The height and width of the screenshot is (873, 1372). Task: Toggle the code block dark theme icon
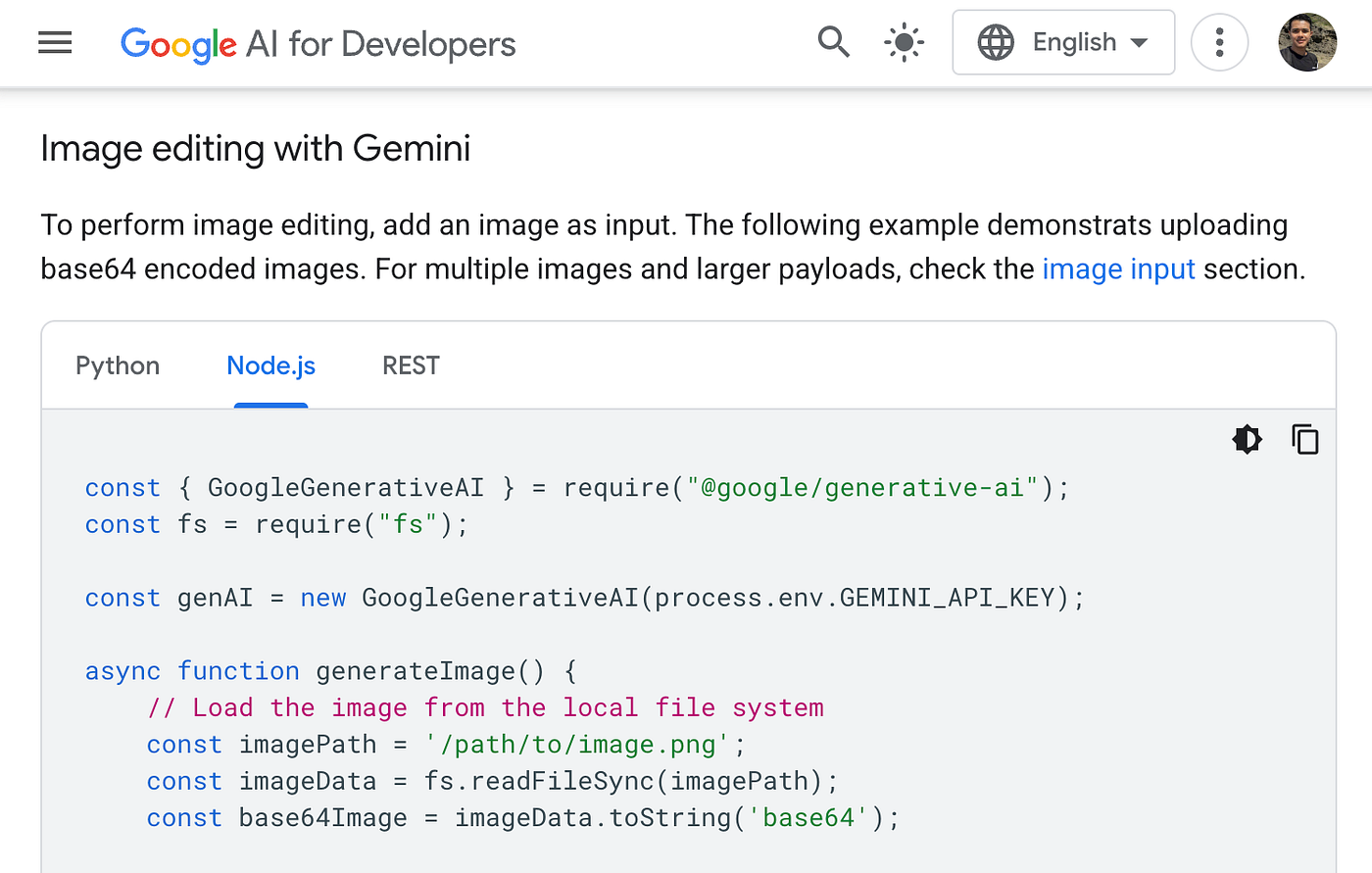point(1247,439)
